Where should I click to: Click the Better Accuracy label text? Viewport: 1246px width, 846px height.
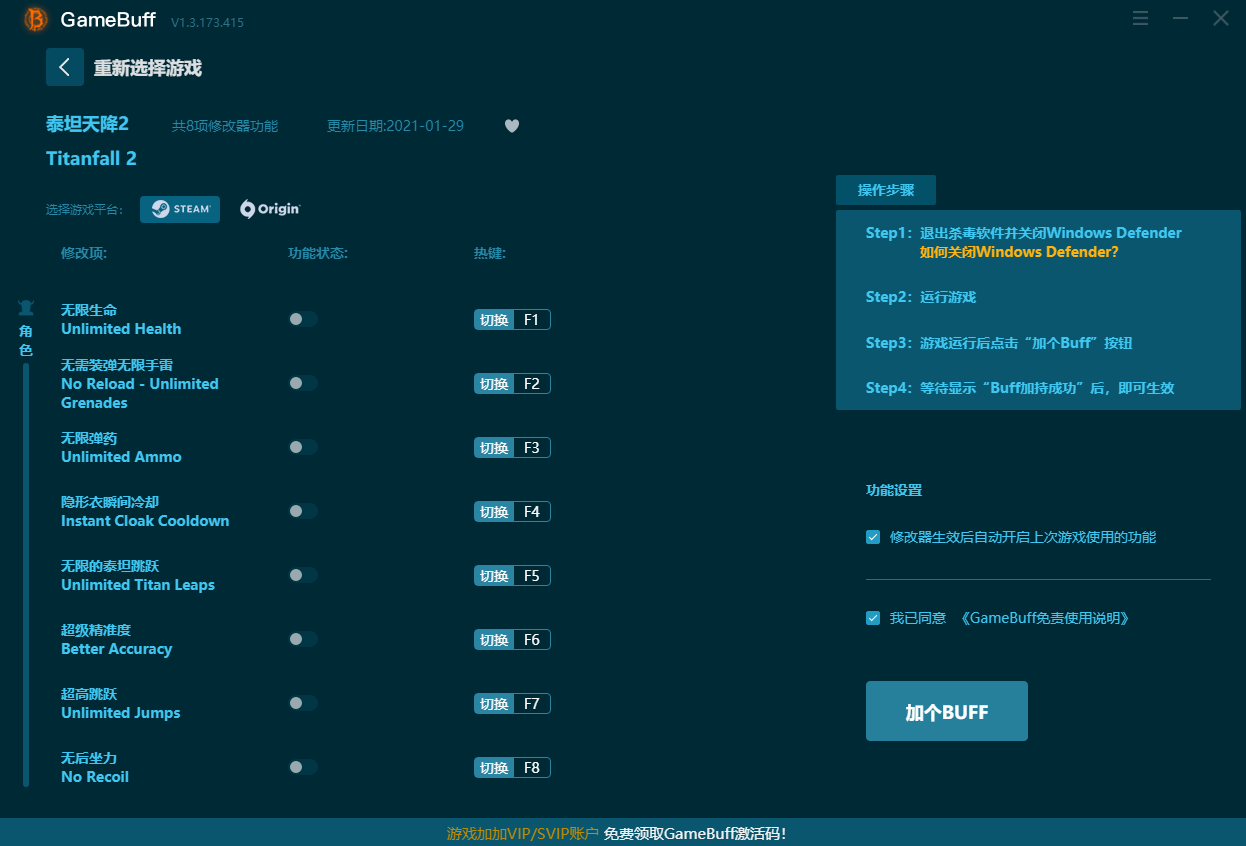(116, 649)
